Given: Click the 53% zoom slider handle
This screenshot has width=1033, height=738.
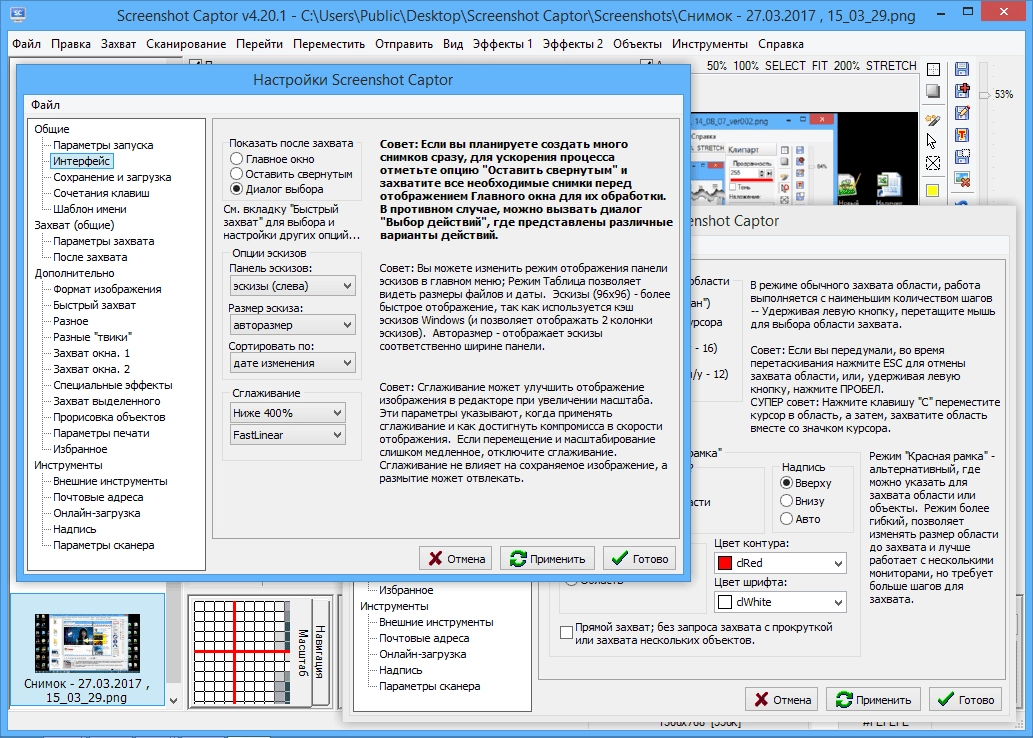Looking at the screenshot, I should [x=985, y=96].
